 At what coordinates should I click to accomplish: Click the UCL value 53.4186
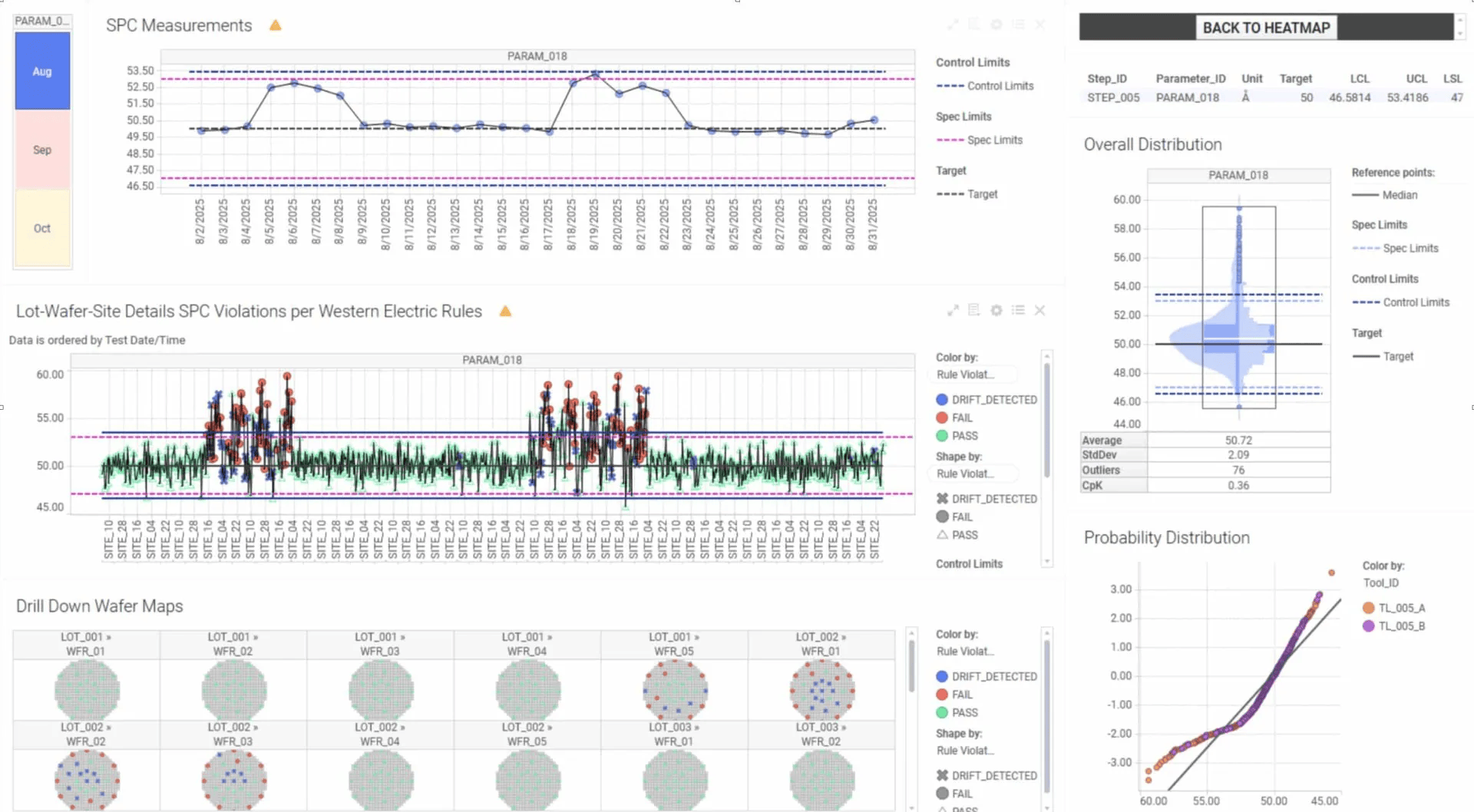(x=1407, y=97)
